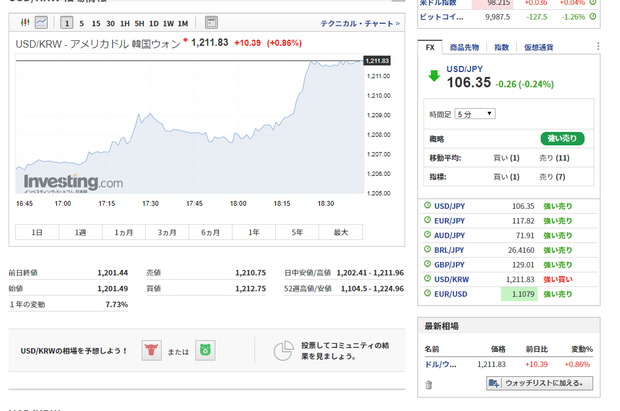Select the FX tab
The height and width of the screenshot is (411, 620).
(430, 47)
